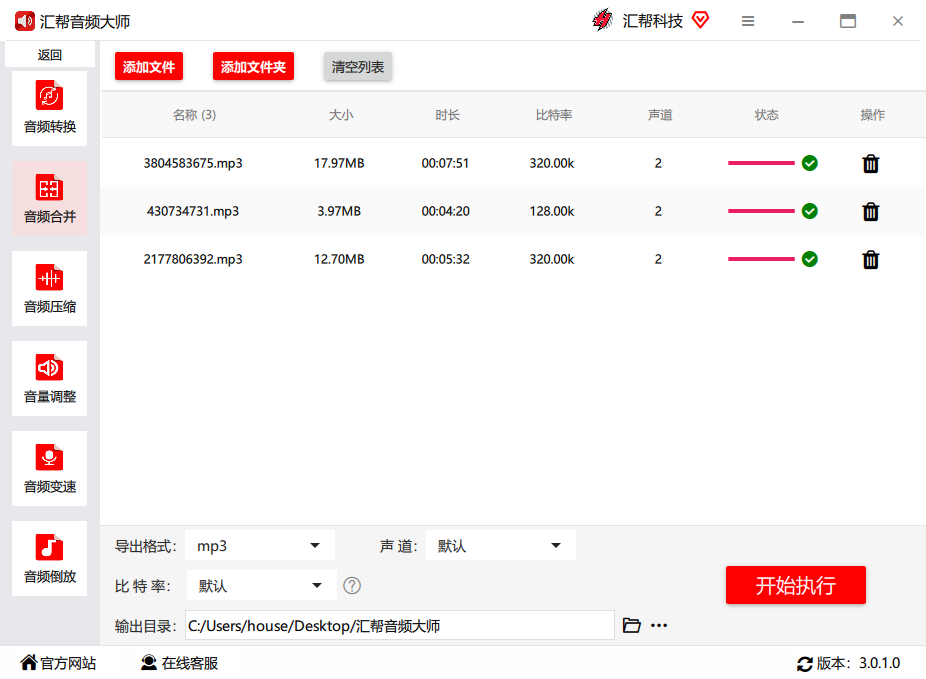Remove 3804583675.mp3 with the trash icon
This screenshot has width=926, height=679.
pyautogui.click(x=870, y=163)
